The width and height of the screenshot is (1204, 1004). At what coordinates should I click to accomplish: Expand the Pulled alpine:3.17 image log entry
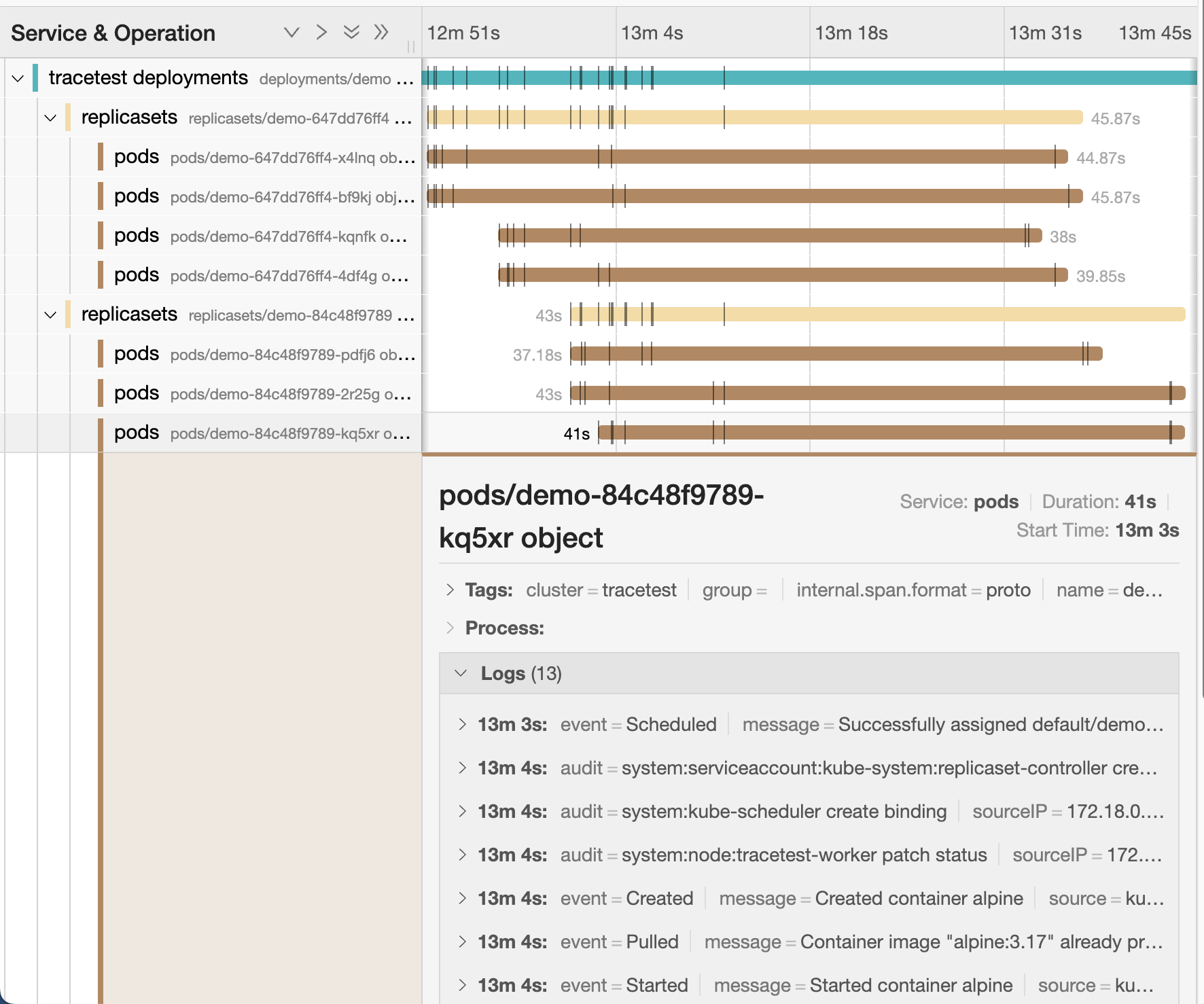[462, 942]
